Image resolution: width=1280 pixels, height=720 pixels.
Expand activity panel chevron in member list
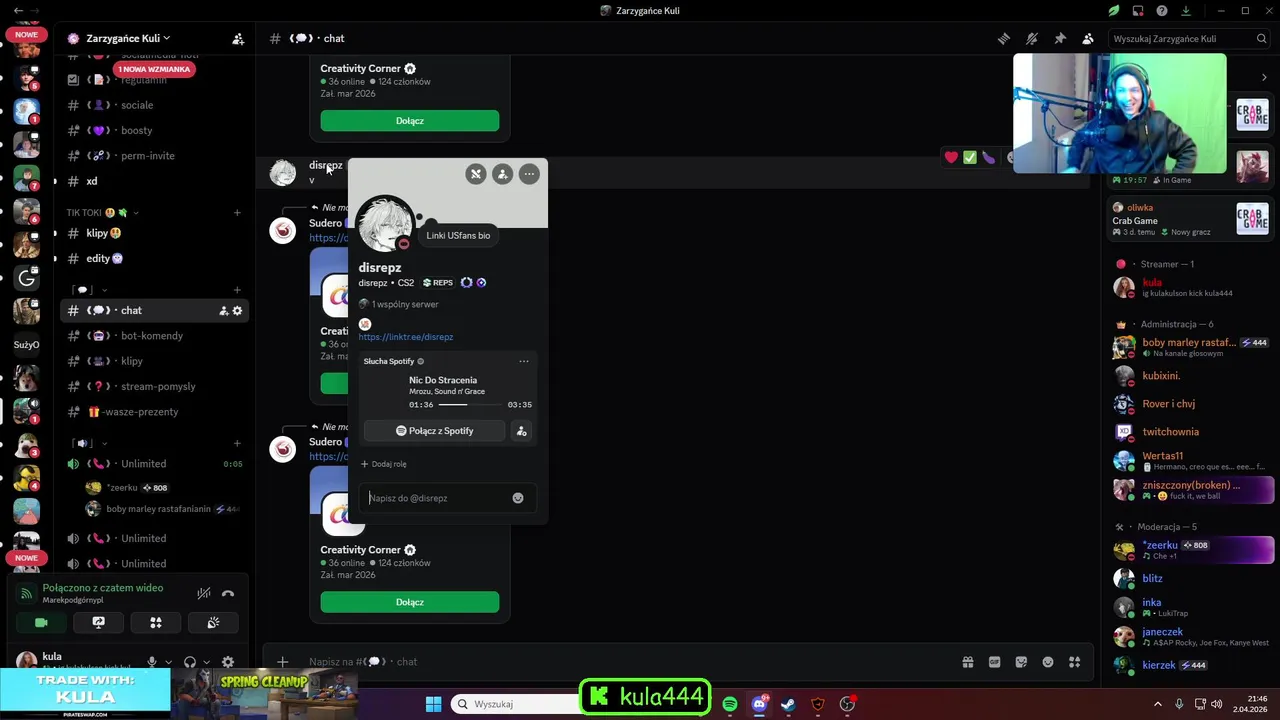coord(1264,77)
